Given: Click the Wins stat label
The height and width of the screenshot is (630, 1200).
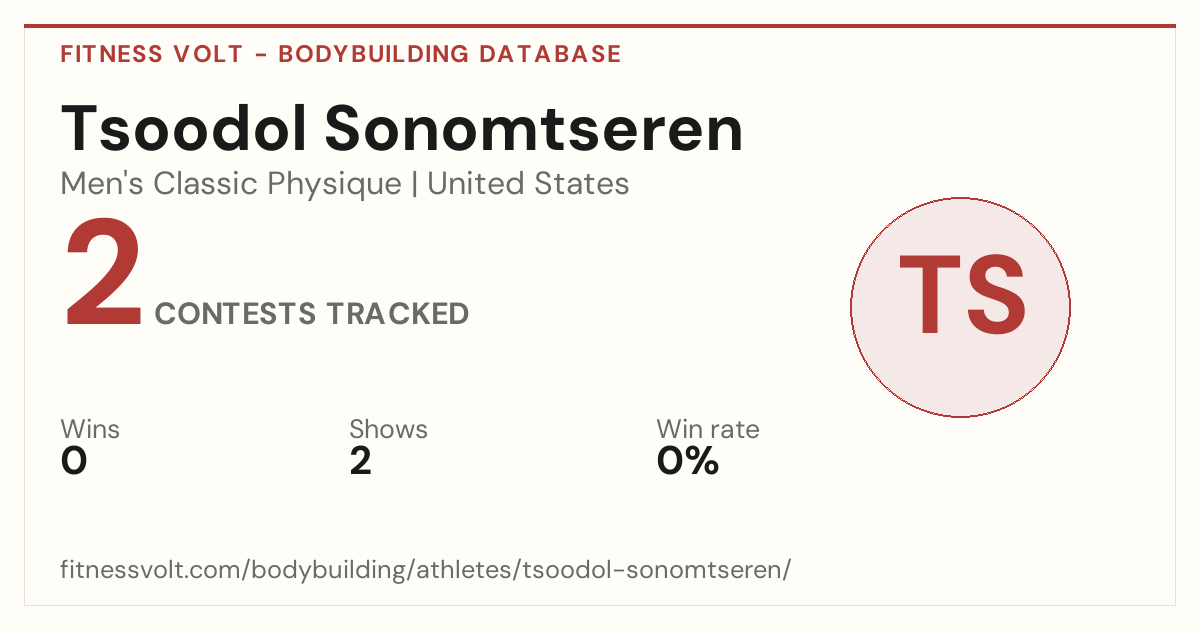Looking at the screenshot, I should pos(90,430).
